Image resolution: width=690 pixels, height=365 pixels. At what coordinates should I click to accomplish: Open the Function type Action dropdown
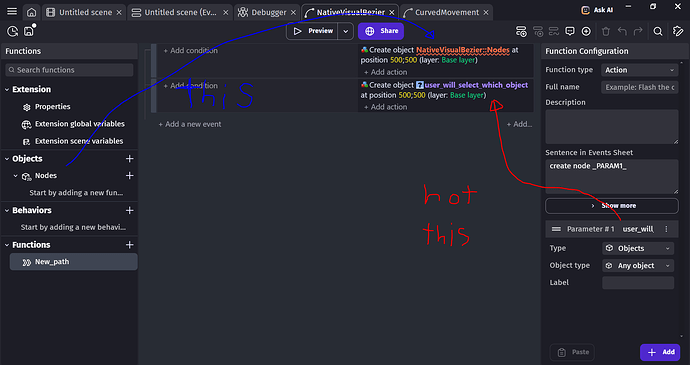639,70
